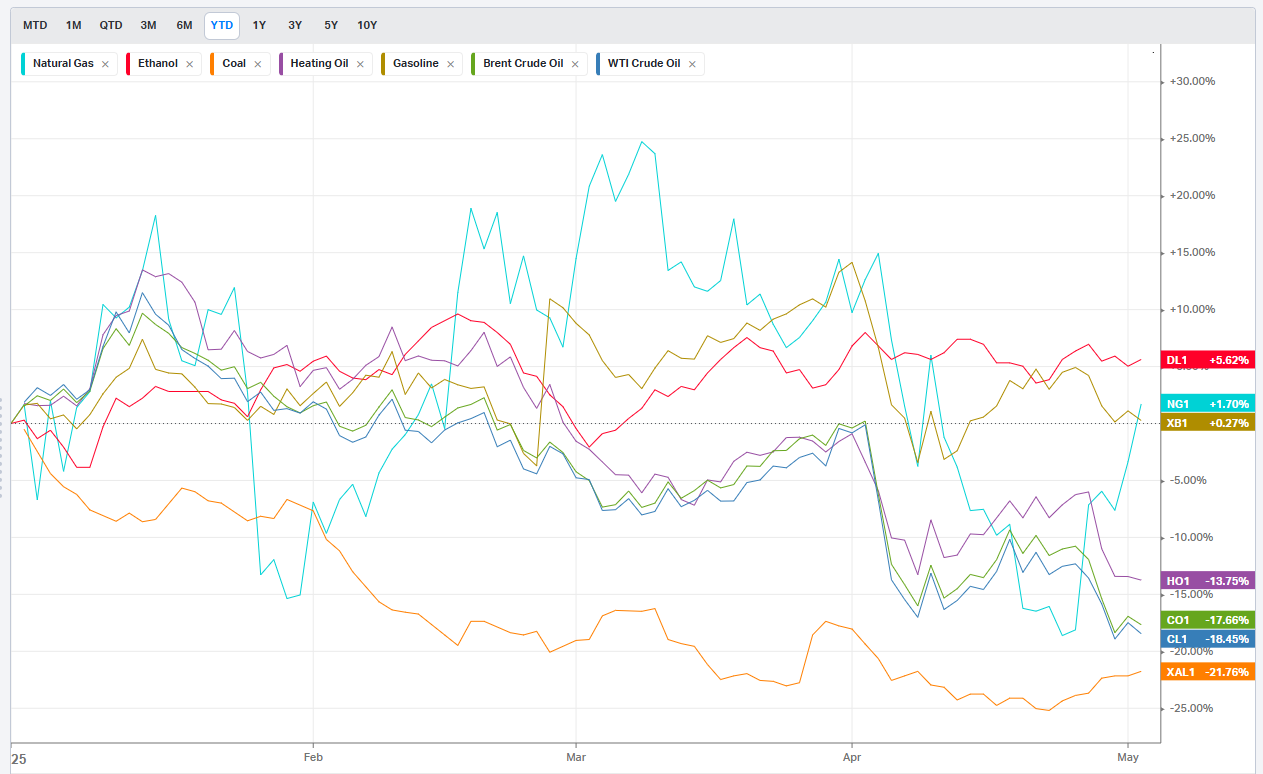Image resolution: width=1263 pixels, height=774 pixels.
Task: Click the +25.00% axis value
Action: [x=1192, y=139]
